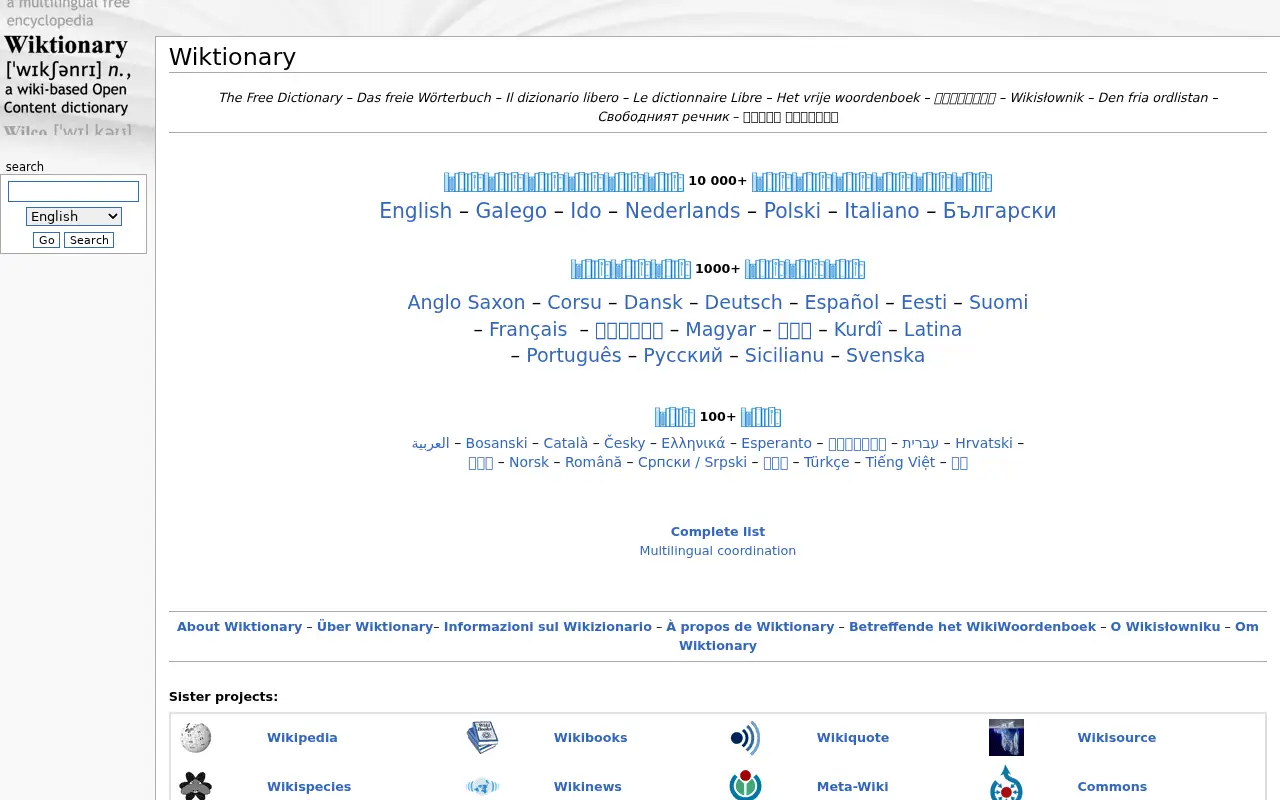Screen dimensions: 1280x800
Task: Click the Wikipedia globe icon
Action: [196, 738]
